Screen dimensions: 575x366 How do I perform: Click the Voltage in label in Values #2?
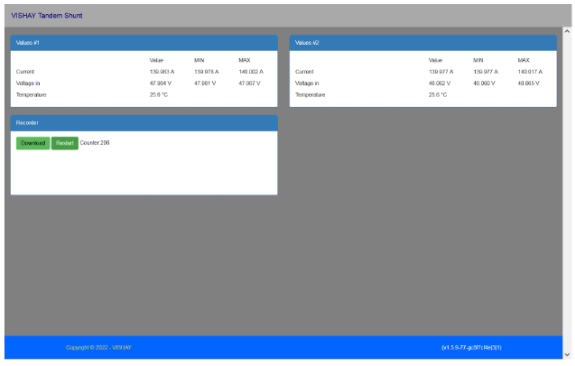307,83
